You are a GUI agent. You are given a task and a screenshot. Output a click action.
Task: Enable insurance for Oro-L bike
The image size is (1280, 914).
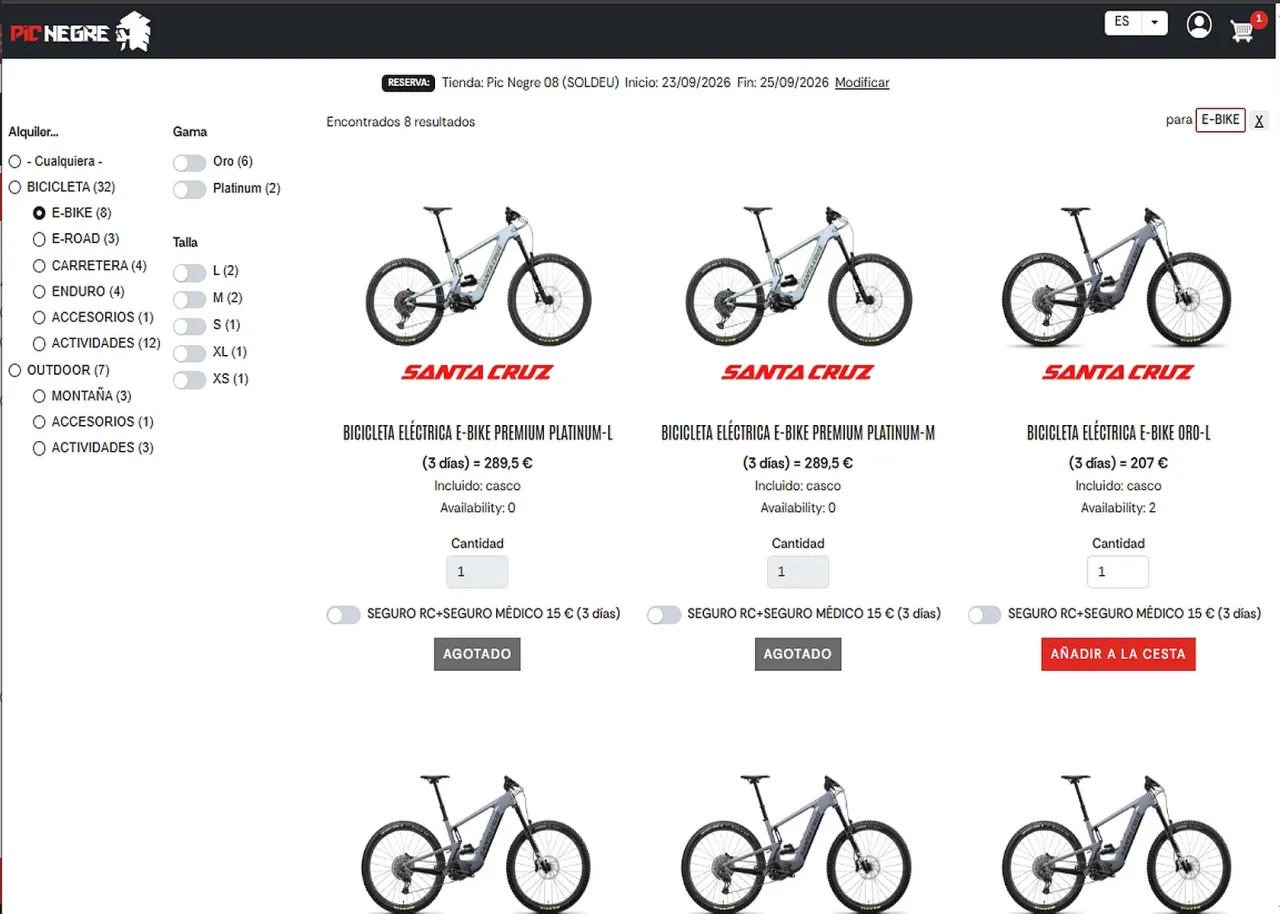(984, 615)
